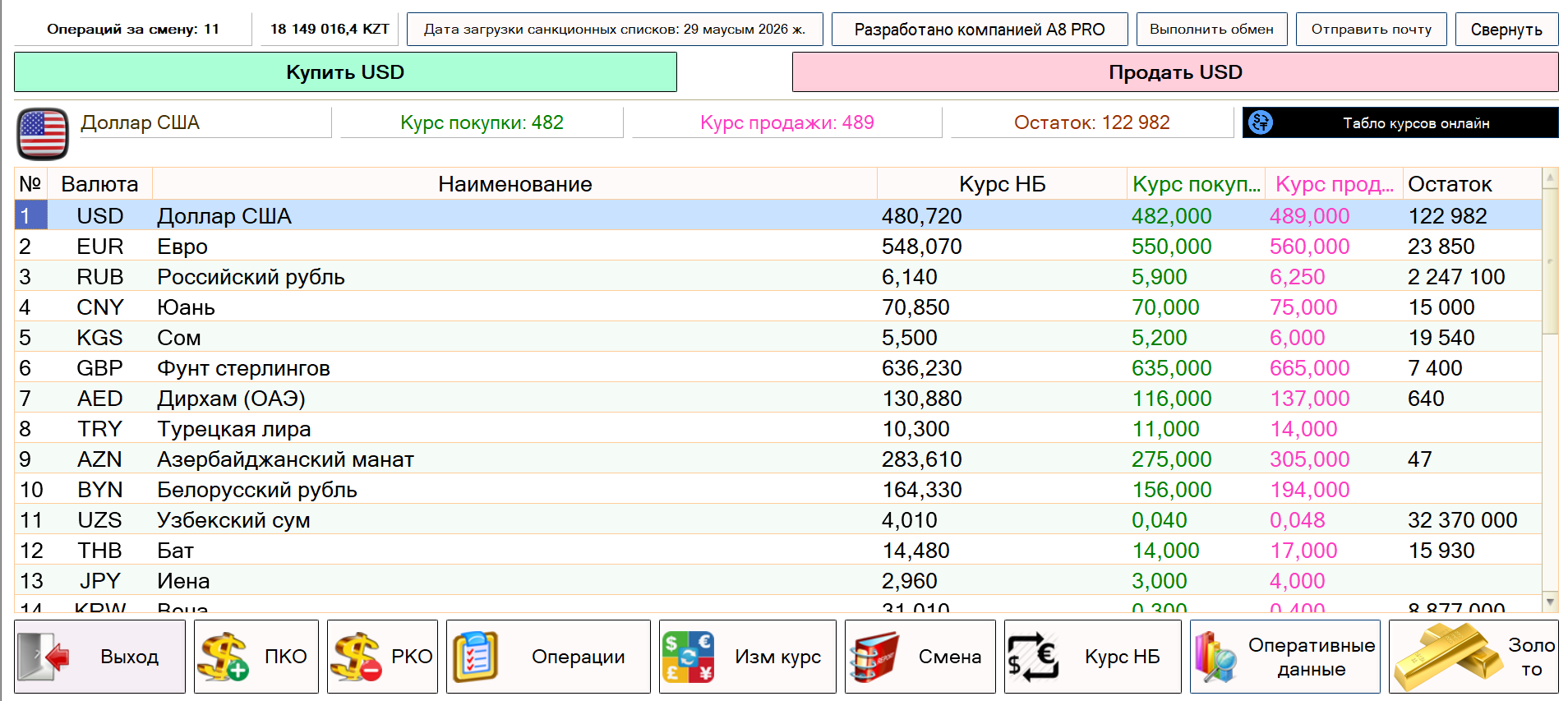Click the Изм курс button label

pyautogui.click(x=777, y=657)
